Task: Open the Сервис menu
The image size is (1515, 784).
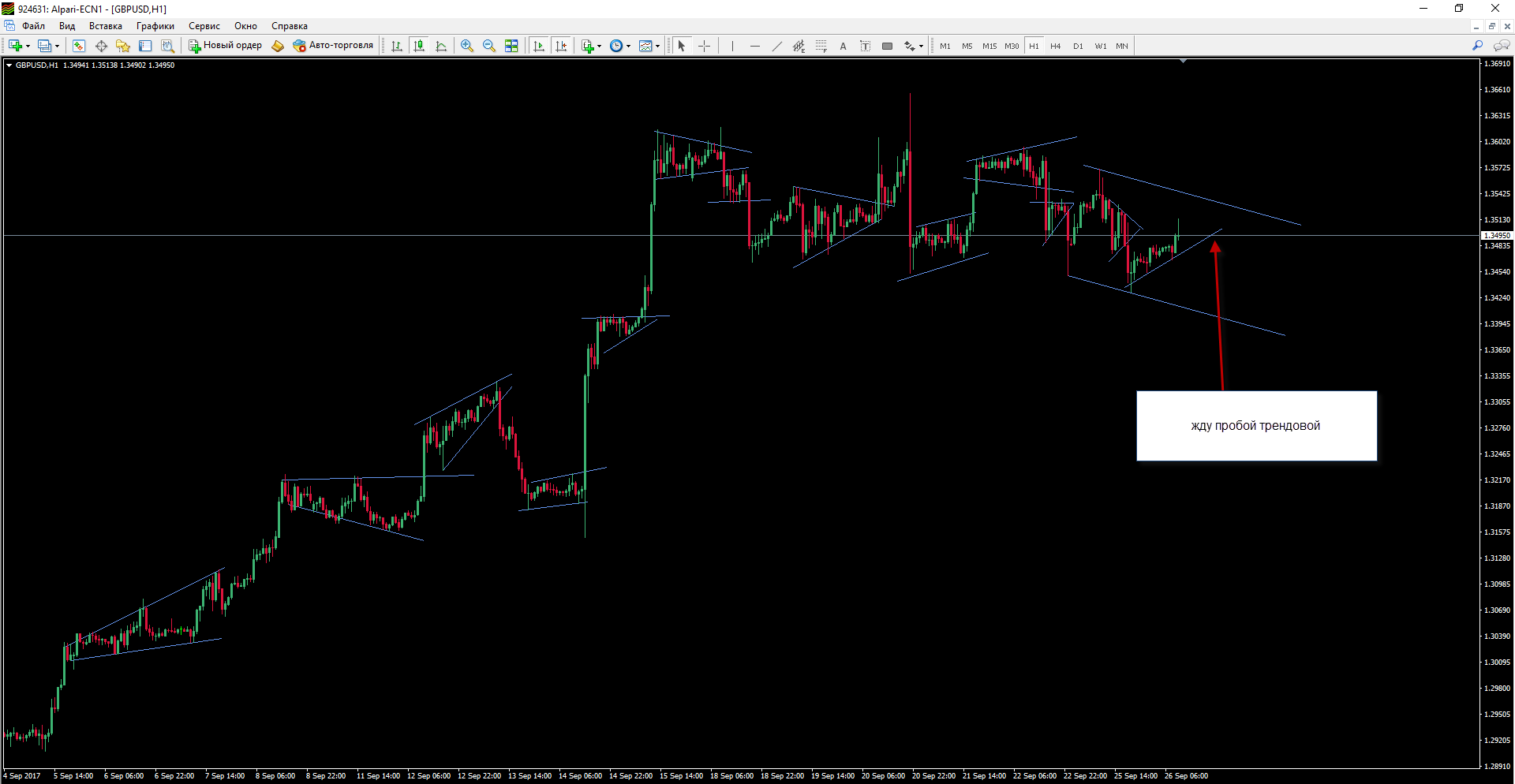Action: point(204,26)
